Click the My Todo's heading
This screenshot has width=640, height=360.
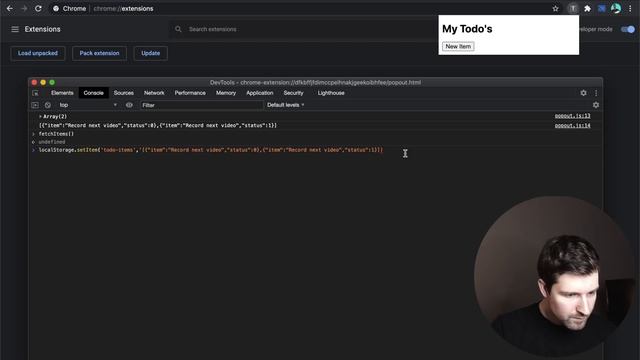click(x=467, y=29)
